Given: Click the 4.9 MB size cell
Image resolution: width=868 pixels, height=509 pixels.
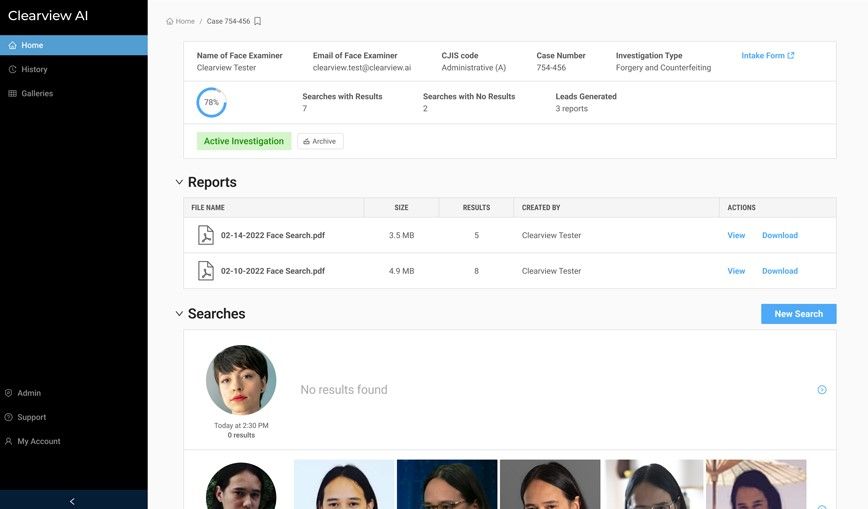Looking at the screenshot, I should point(401,271).
